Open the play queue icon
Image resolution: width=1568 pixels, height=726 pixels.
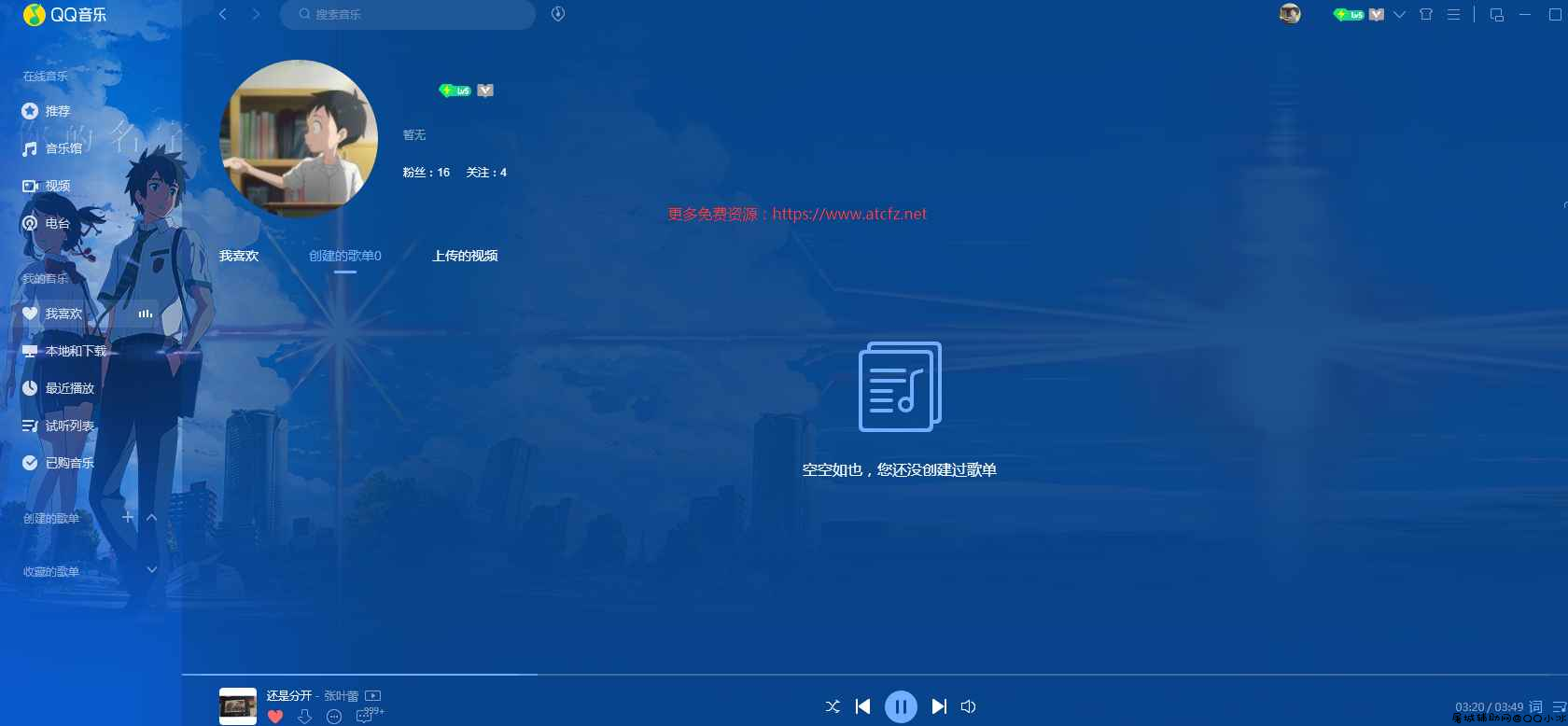coord(1559,706)
